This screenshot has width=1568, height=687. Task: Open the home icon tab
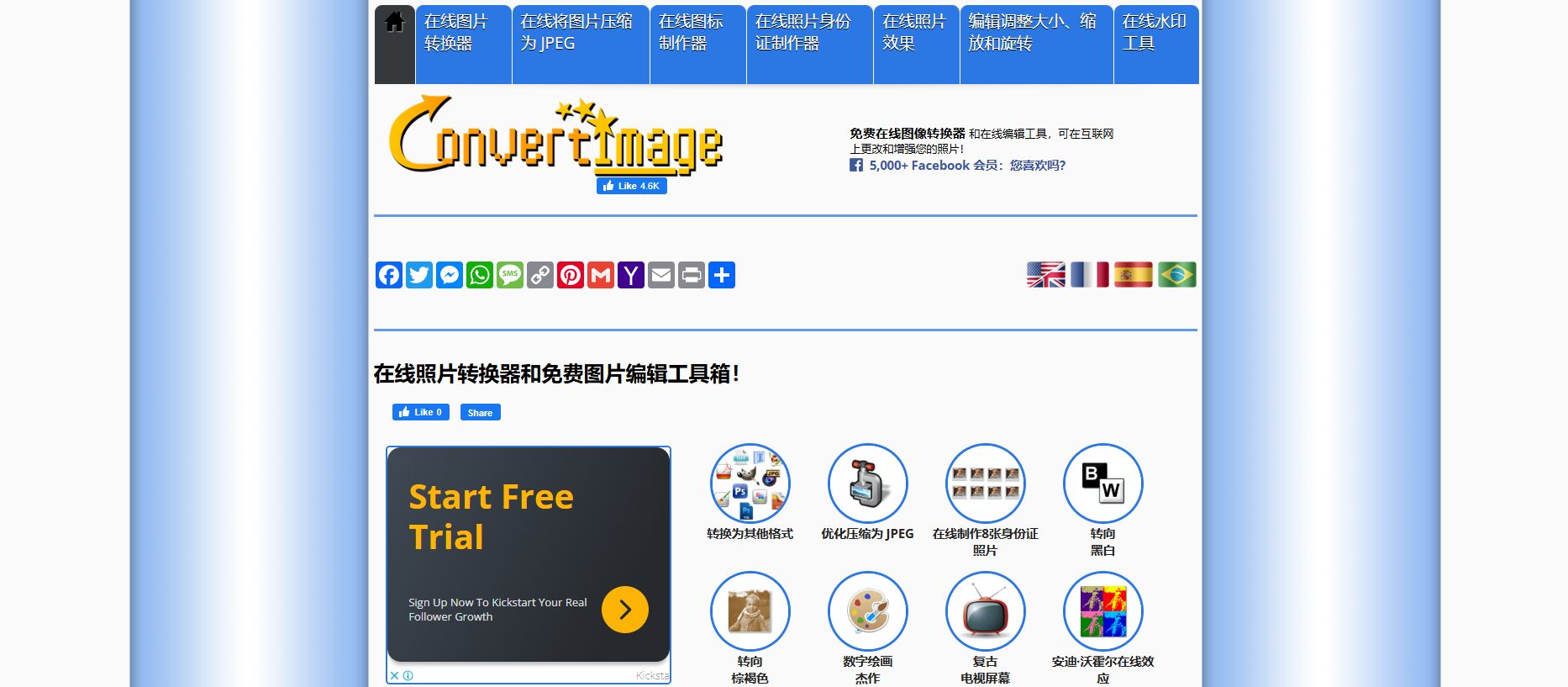tap(394, 44)
